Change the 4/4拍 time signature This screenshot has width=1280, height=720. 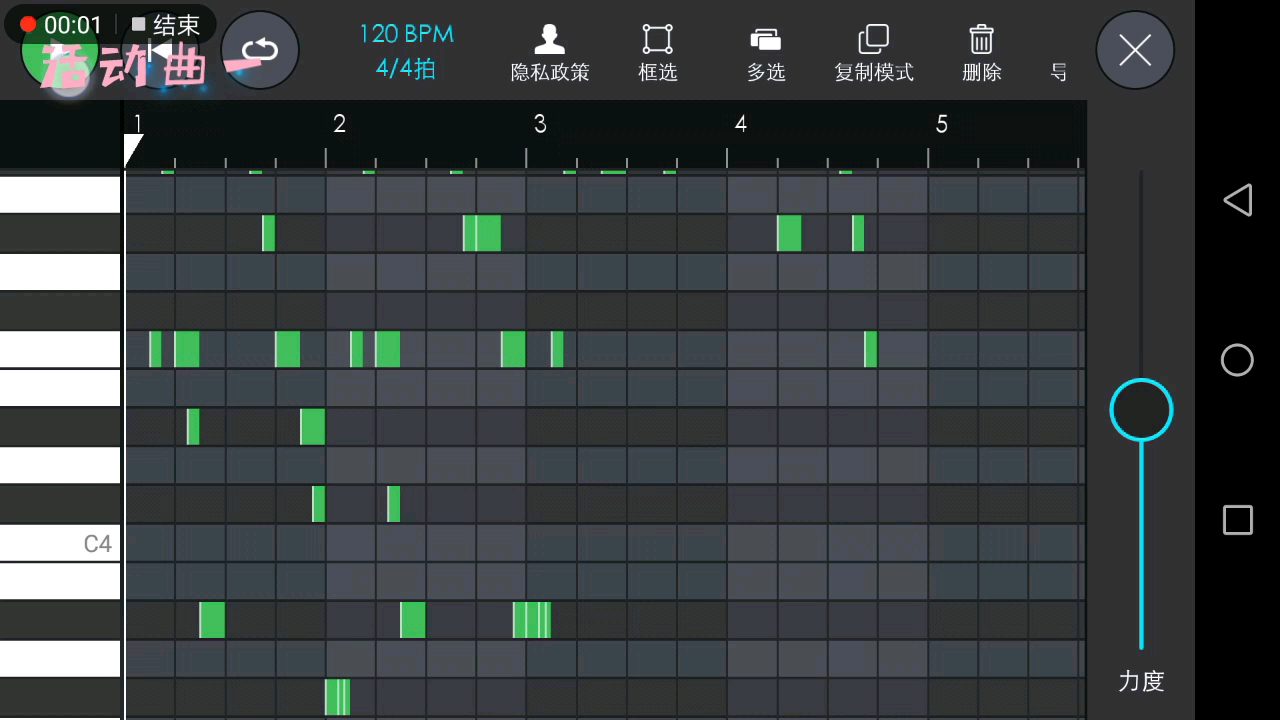pyautogui.click(x=406, y=69)
